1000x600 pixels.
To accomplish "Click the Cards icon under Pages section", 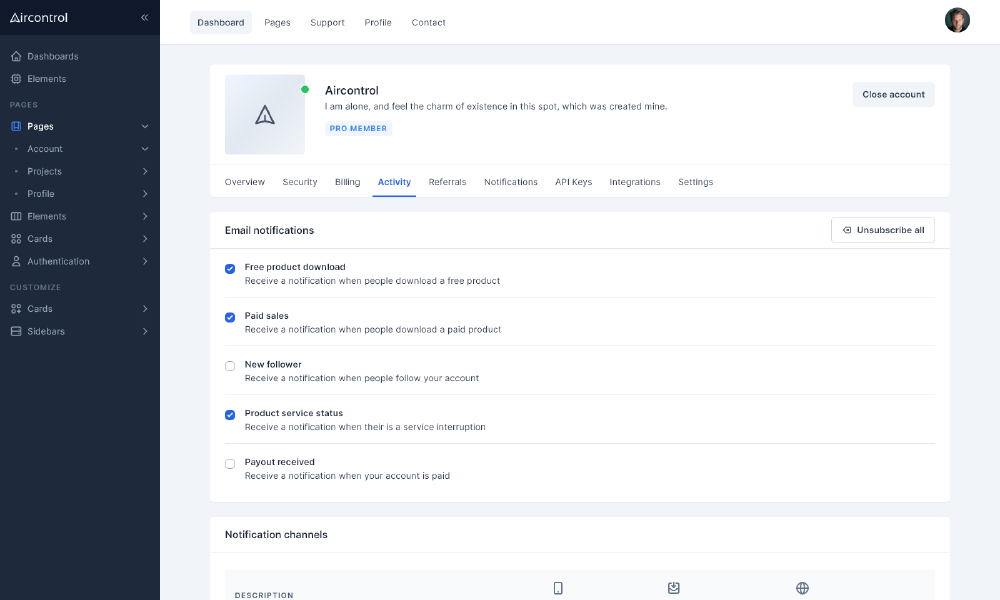I will pos(15,238).
